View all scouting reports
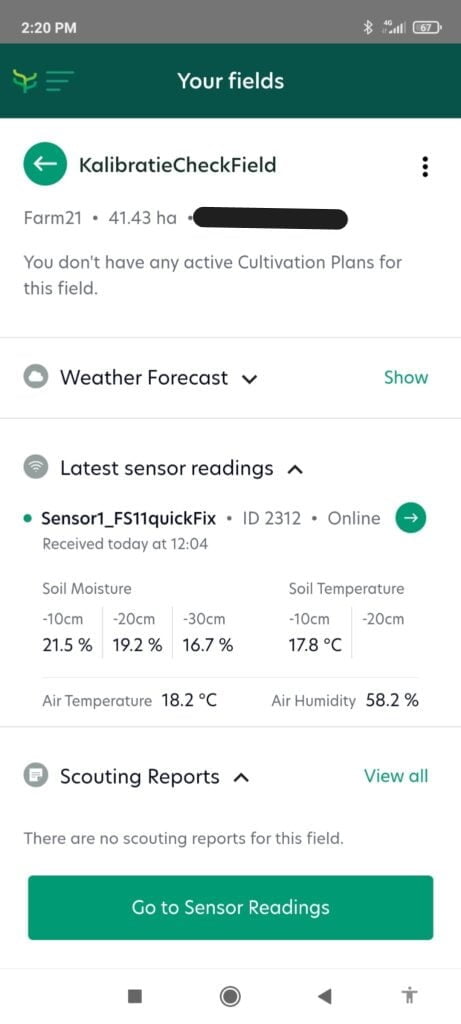 coord(396,776)
